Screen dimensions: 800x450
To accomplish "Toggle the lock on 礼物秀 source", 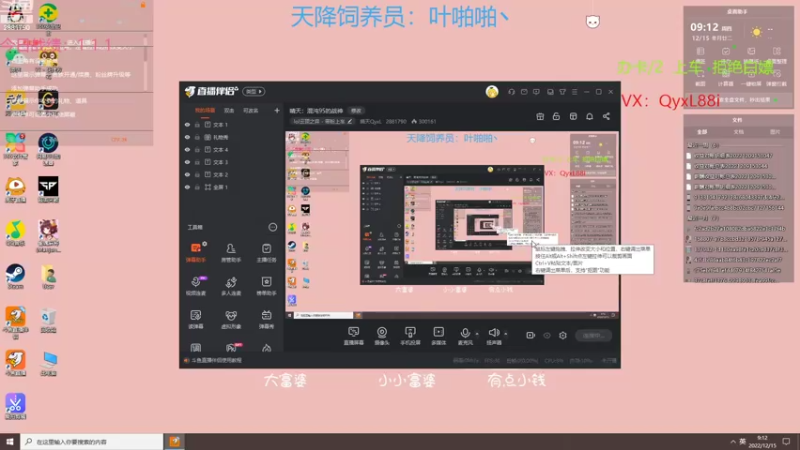I will (x=197, y=137).
